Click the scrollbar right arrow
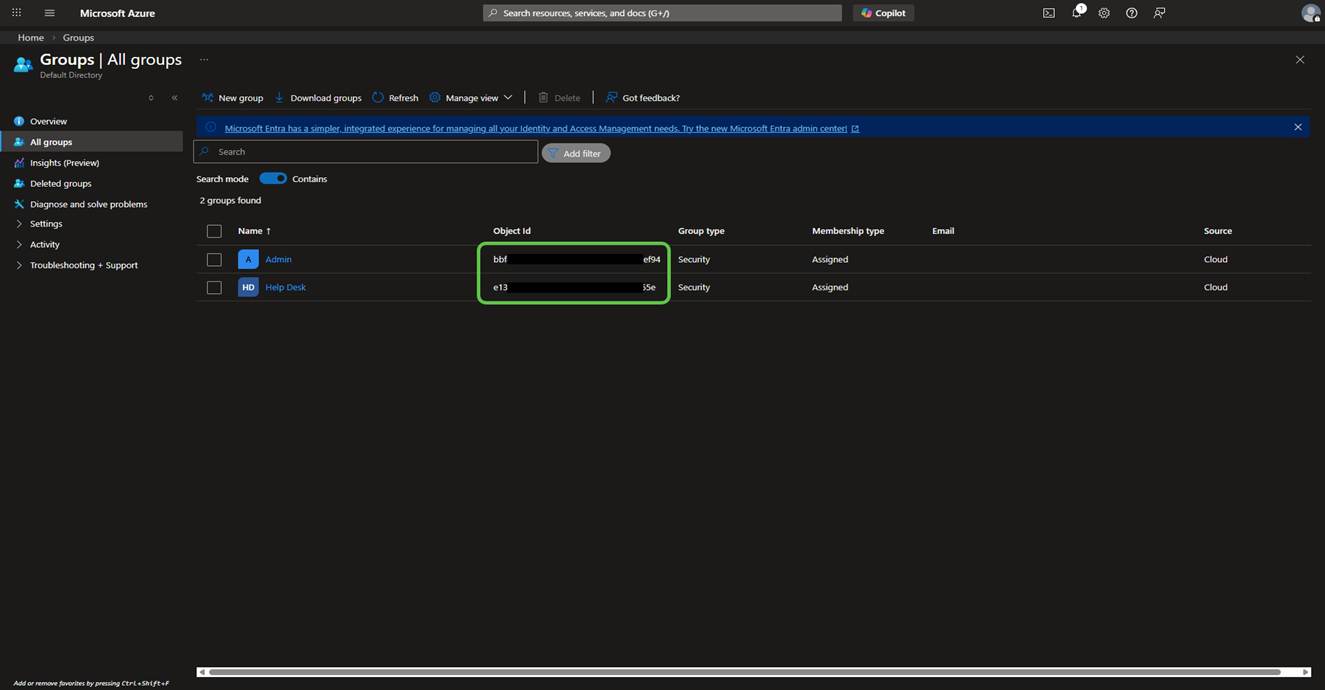This screenshot has width=1325, height=690. pos(1305,672)
